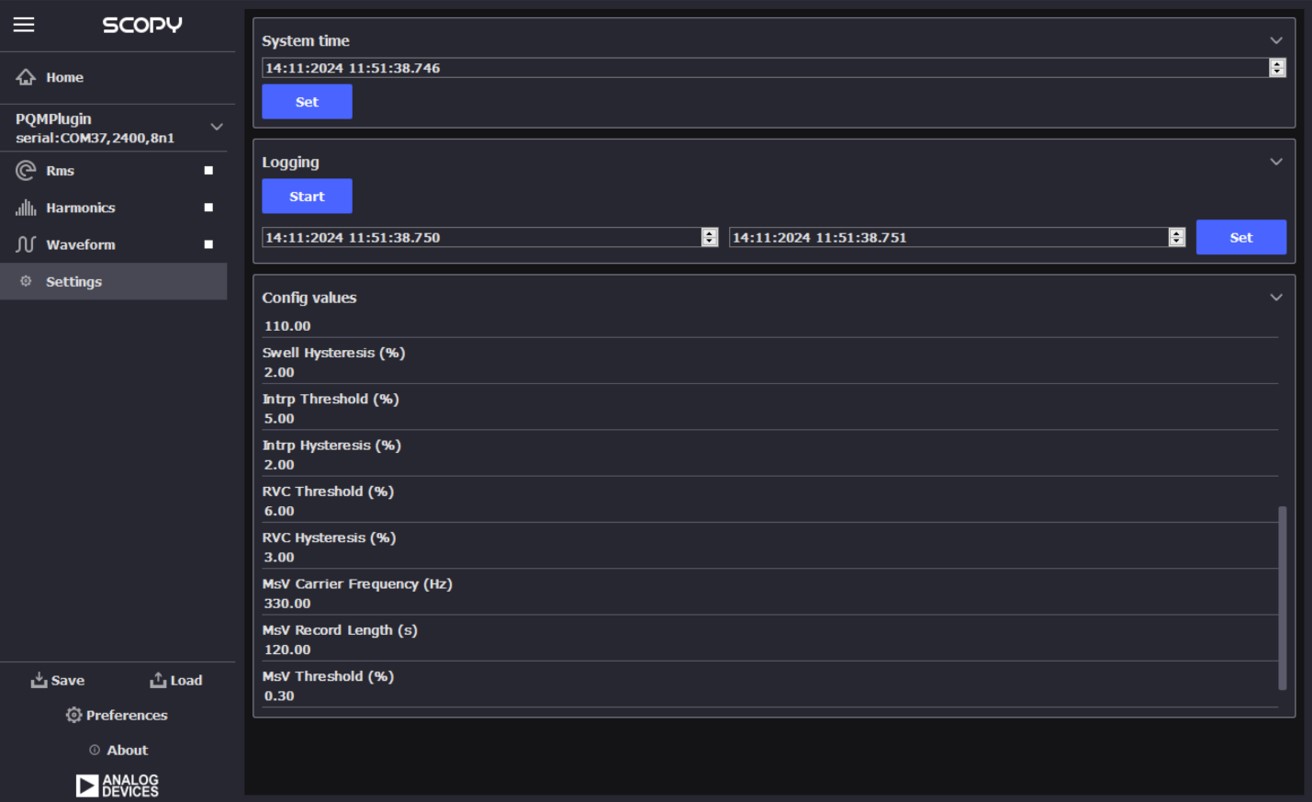
Task: Open the hamburger menu next to Scopy logo
Action: click(x=24, y=24)
